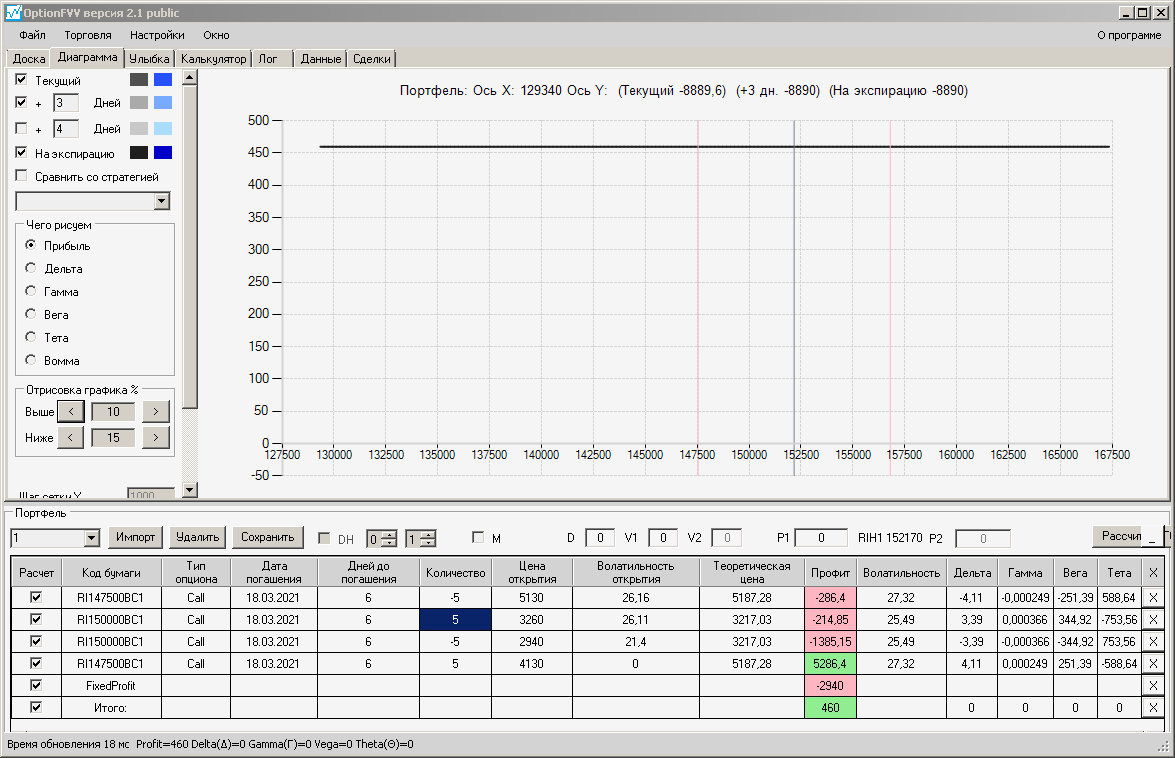Pick the black На экспирацию color swatch

point(139,153)
